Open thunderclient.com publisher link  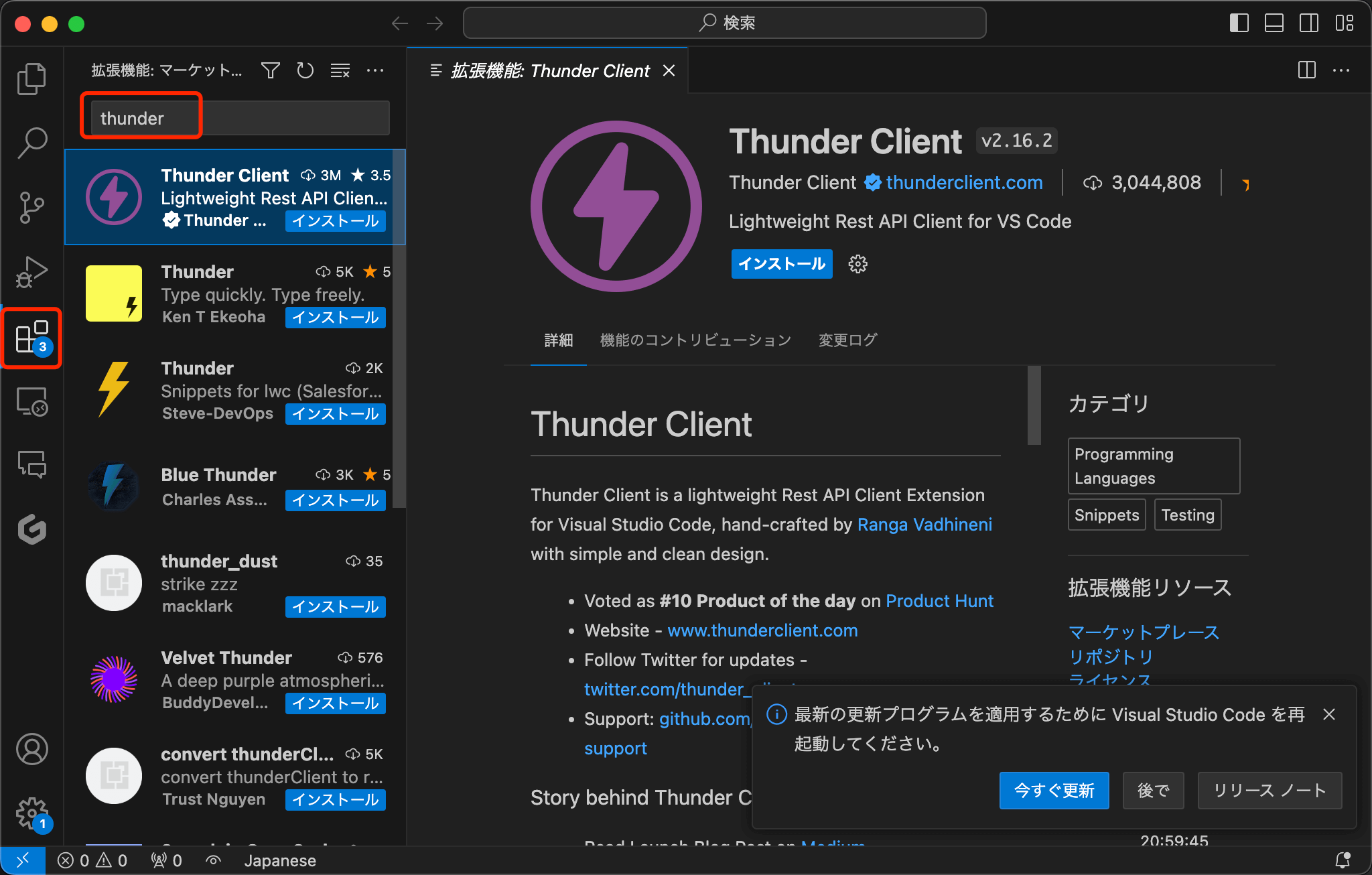coord(964,182)
